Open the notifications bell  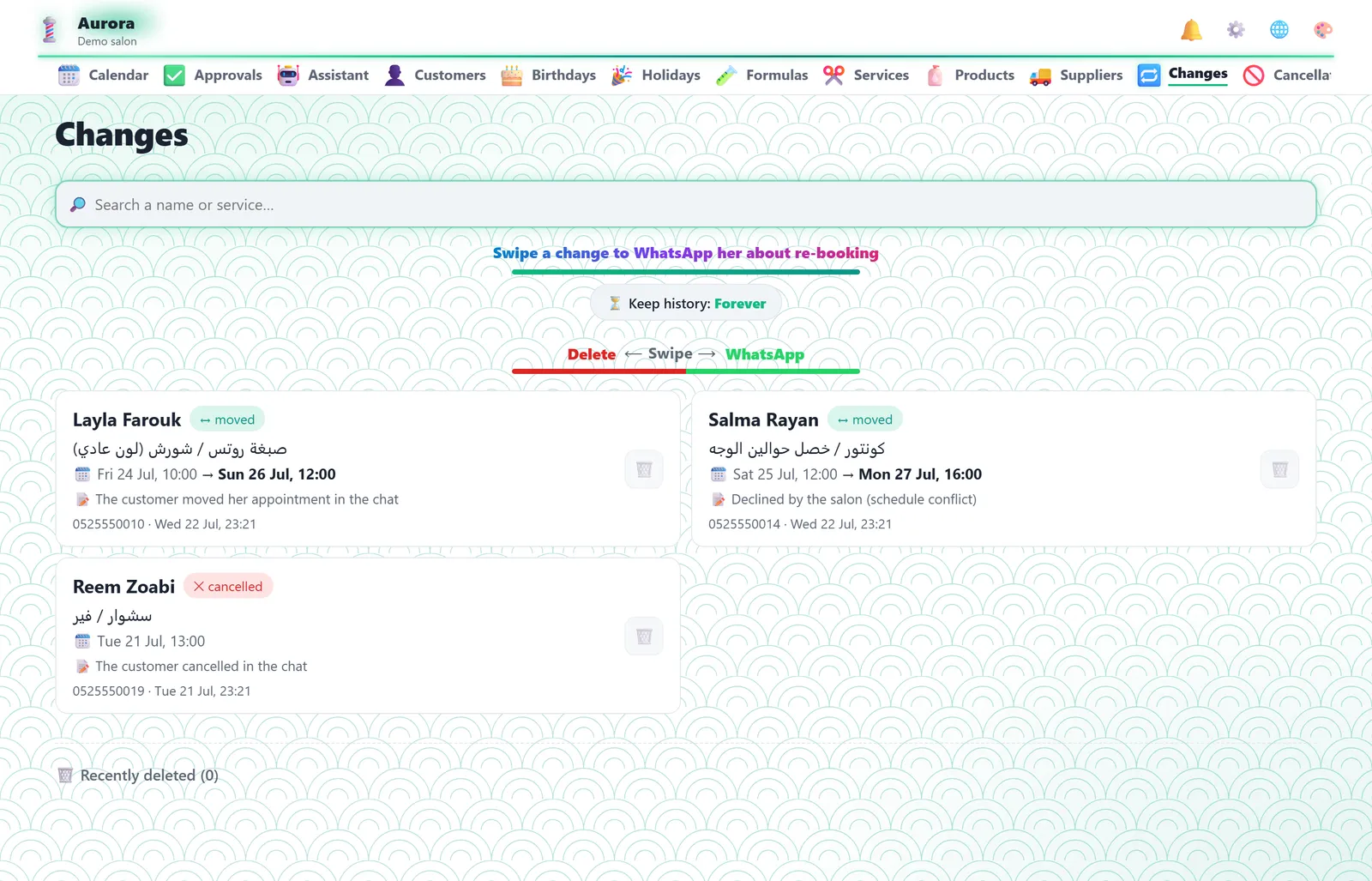[x=1191, y=30]
